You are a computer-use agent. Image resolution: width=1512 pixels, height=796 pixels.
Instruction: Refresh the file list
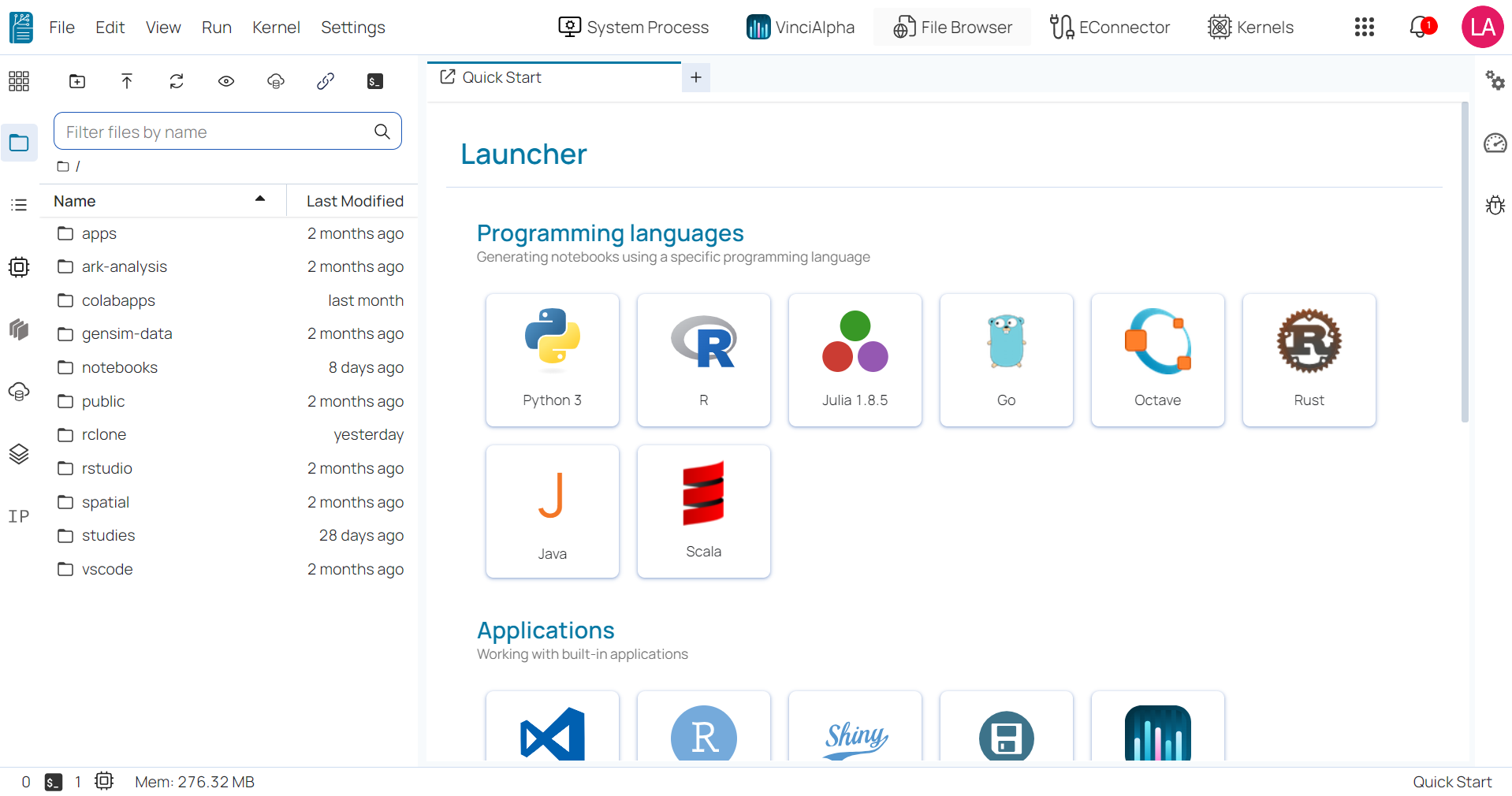point(177,81)
